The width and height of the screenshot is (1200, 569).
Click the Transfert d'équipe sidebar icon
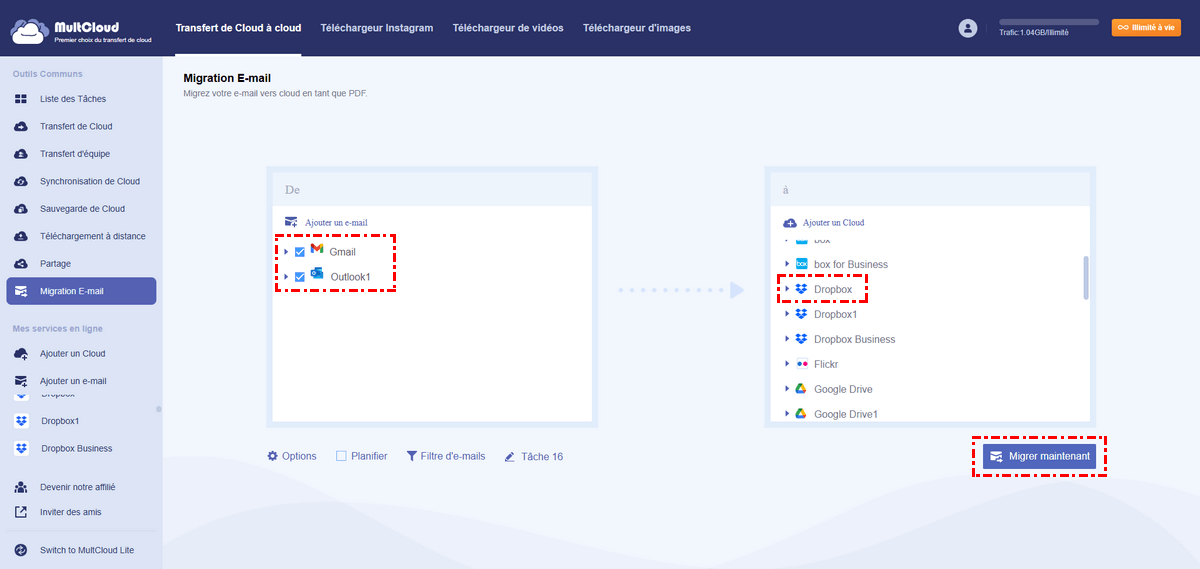21,154
